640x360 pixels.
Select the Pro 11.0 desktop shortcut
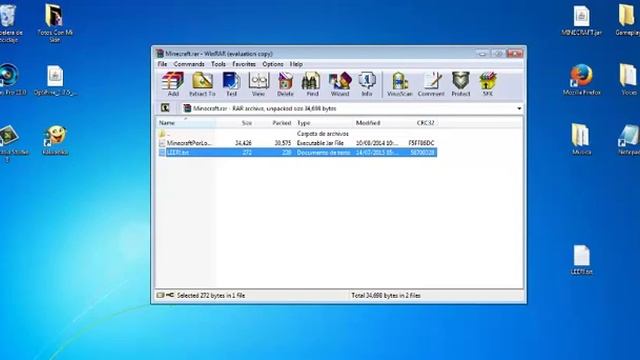(x=11, y=80)
